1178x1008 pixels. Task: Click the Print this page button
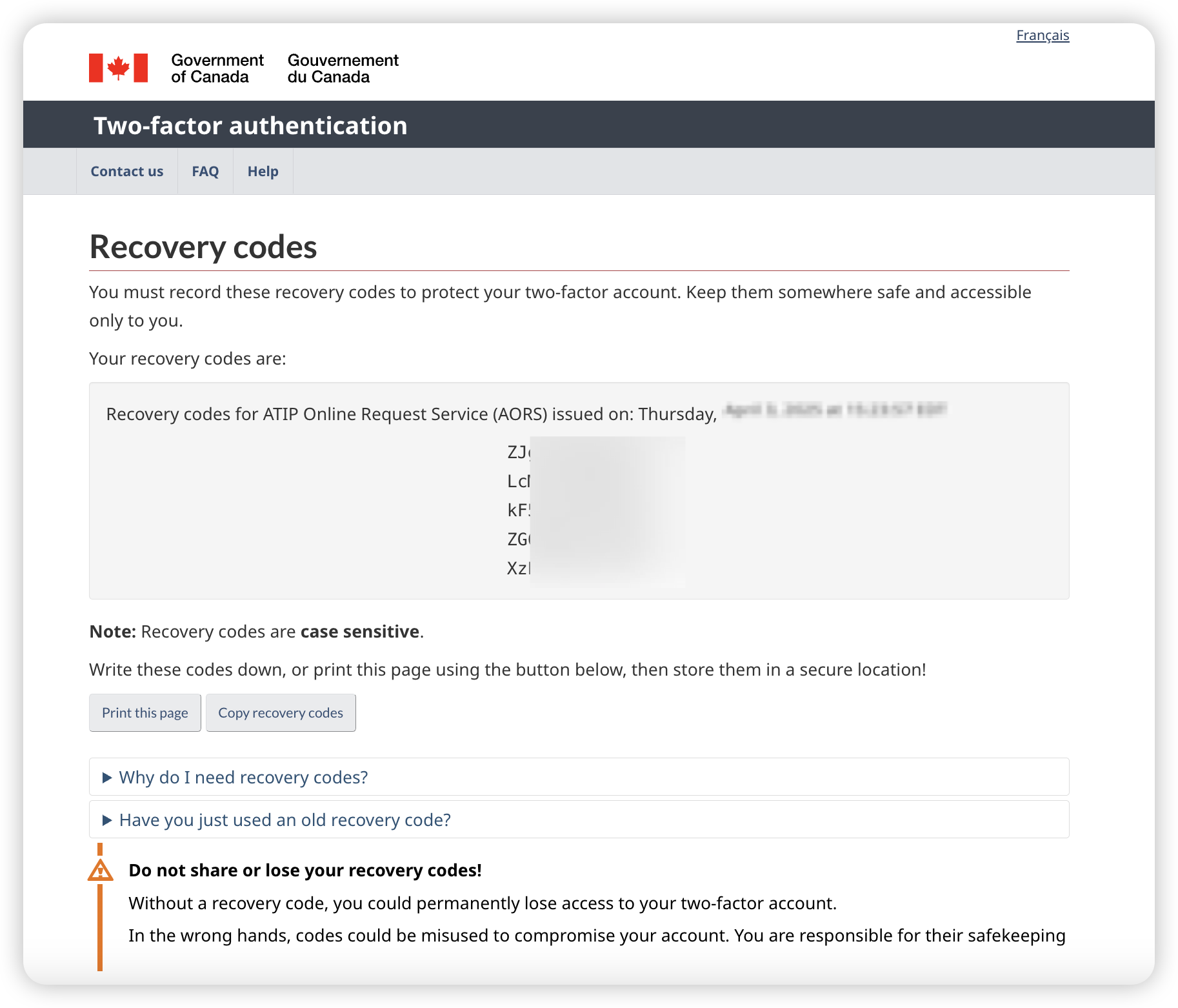point(145,713)
